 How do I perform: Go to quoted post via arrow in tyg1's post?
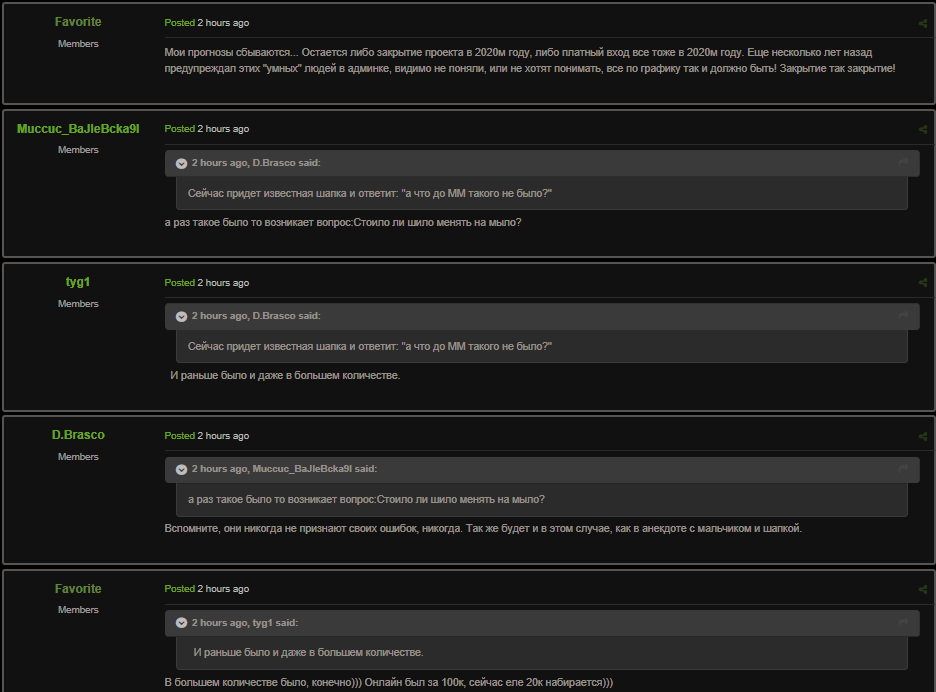903,316
